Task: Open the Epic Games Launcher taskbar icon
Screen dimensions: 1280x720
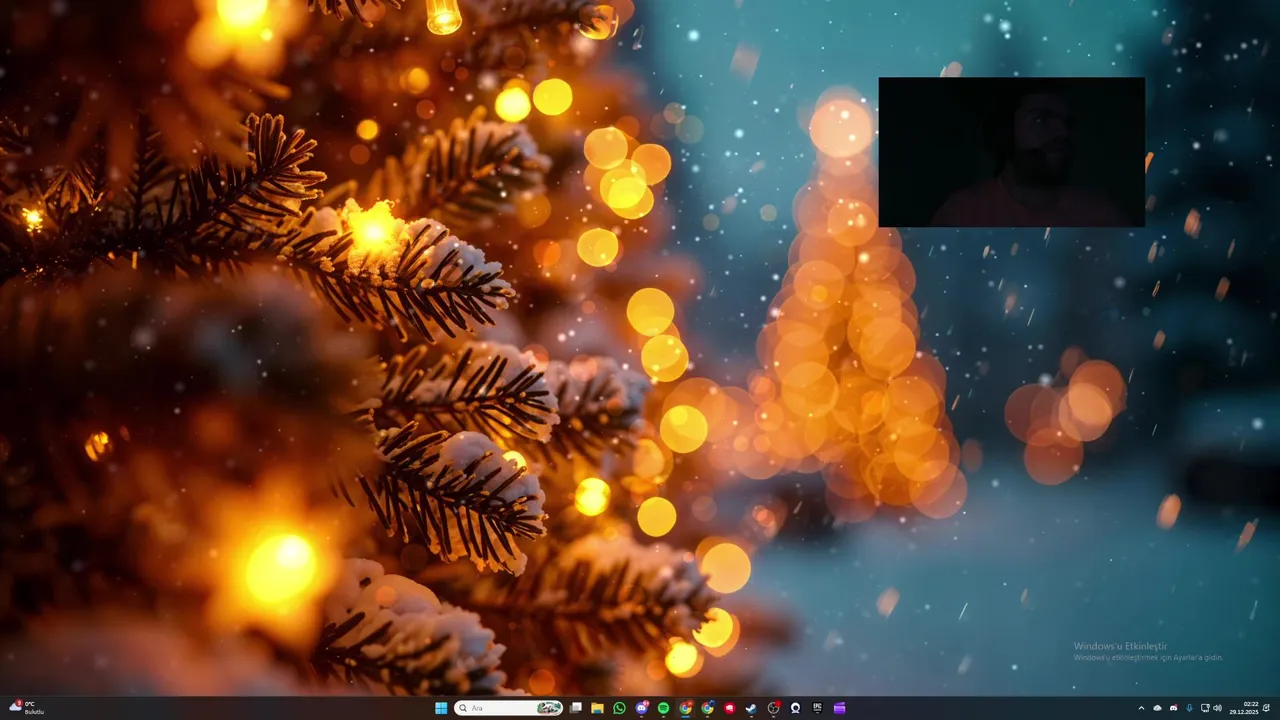Action: click(x=817, y=707)
